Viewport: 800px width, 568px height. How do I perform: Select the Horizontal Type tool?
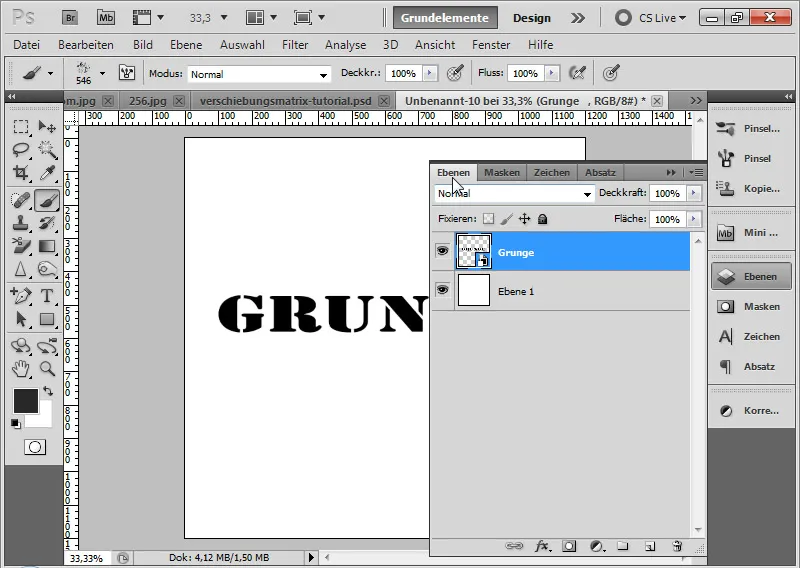click(x=47, y=296)
